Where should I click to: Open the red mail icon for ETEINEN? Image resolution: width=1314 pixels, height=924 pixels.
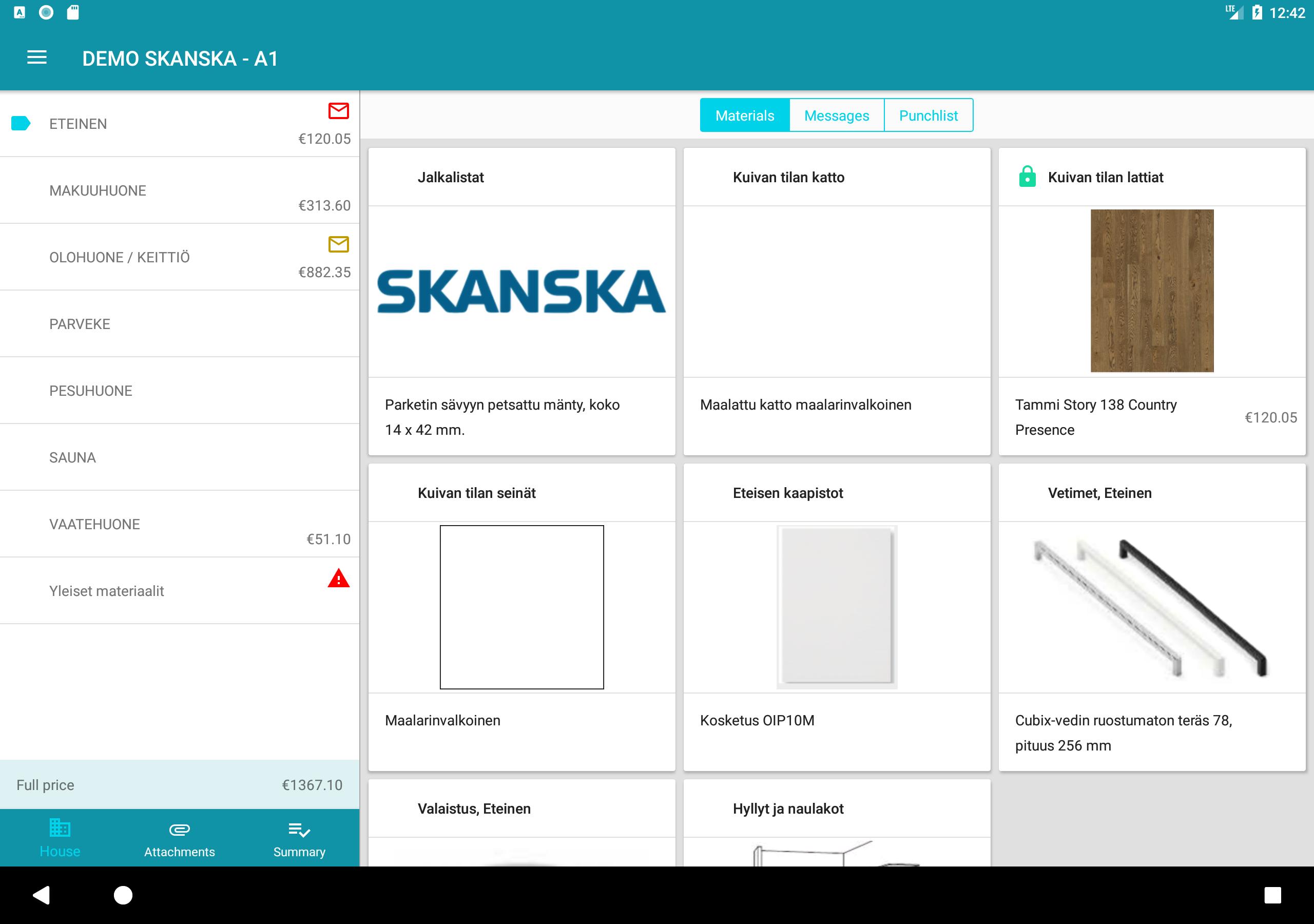(338, 110)
